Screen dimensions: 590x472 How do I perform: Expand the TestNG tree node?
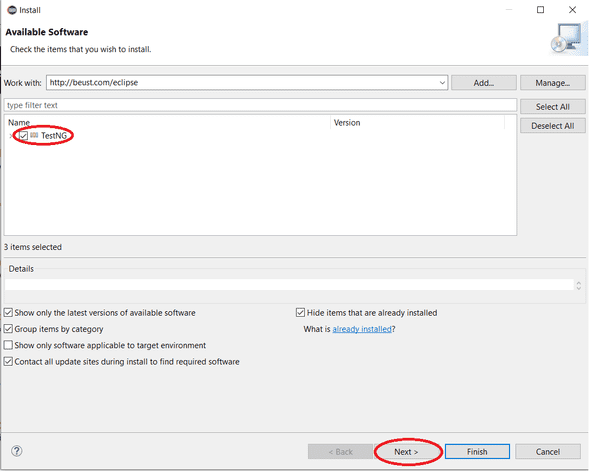click(11, 136)
